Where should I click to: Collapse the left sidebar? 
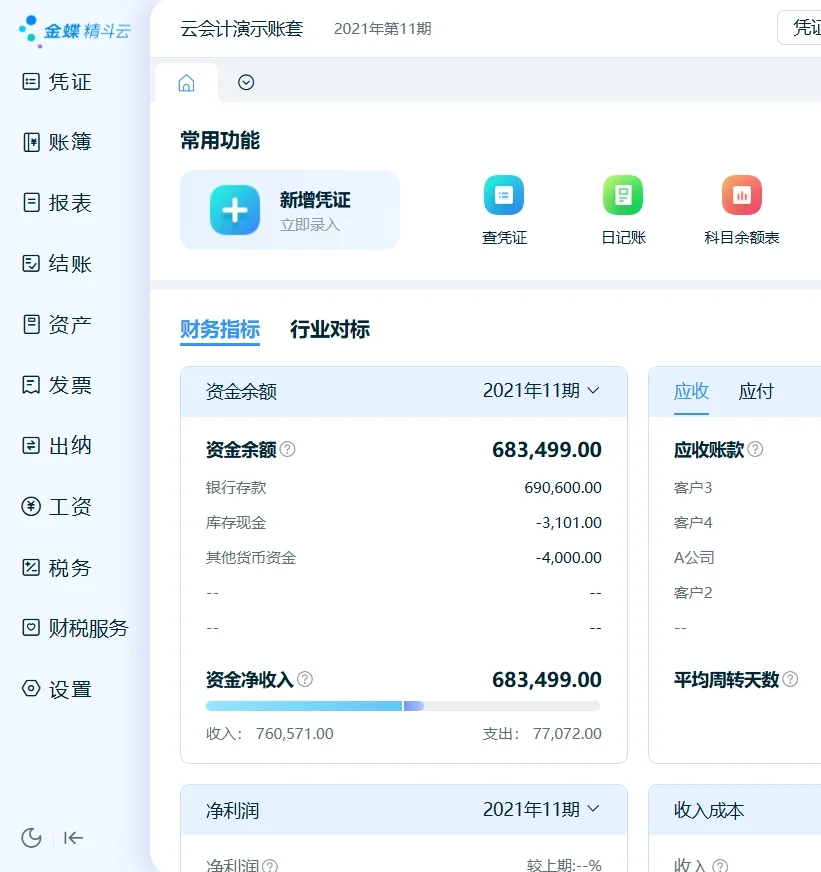pyautogui.click(x=72, y=838)
